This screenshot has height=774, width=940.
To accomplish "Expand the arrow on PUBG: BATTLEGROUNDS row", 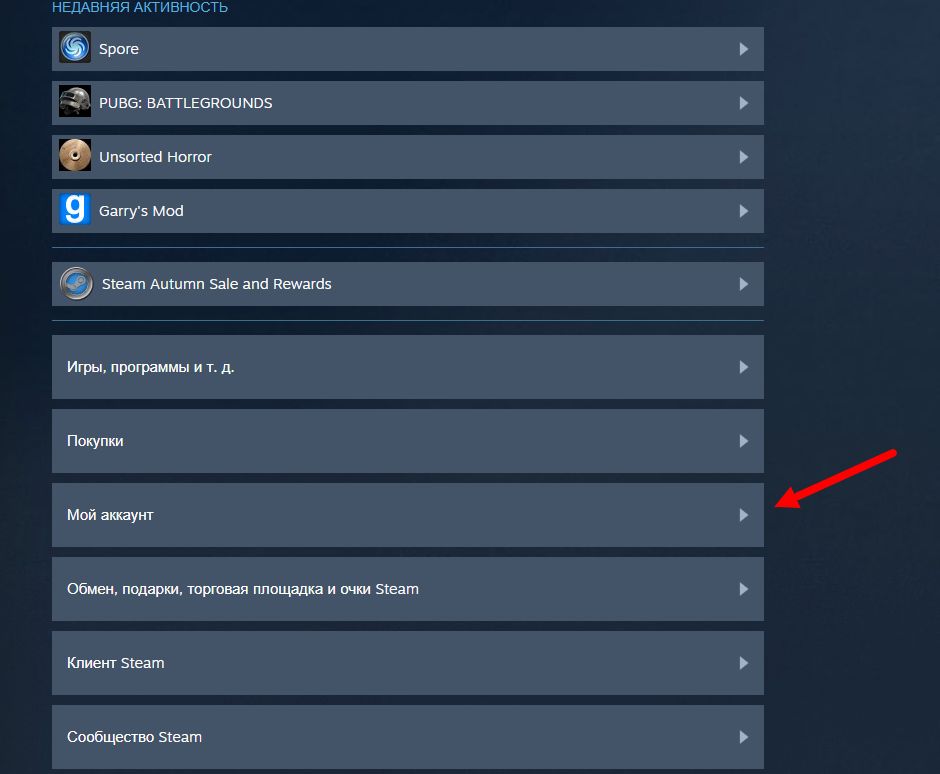I will tap(743, 103).
